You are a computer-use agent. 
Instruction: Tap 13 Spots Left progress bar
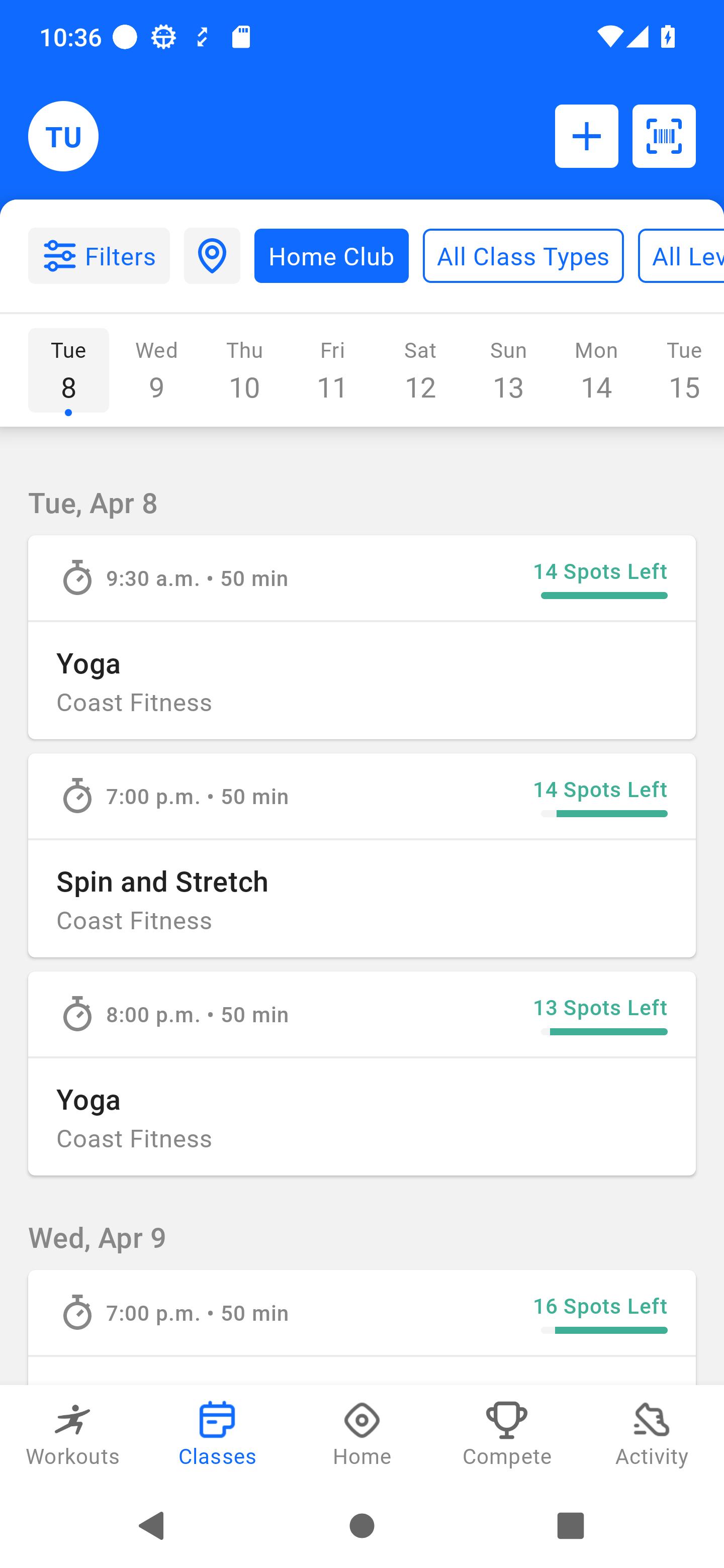604,1032
